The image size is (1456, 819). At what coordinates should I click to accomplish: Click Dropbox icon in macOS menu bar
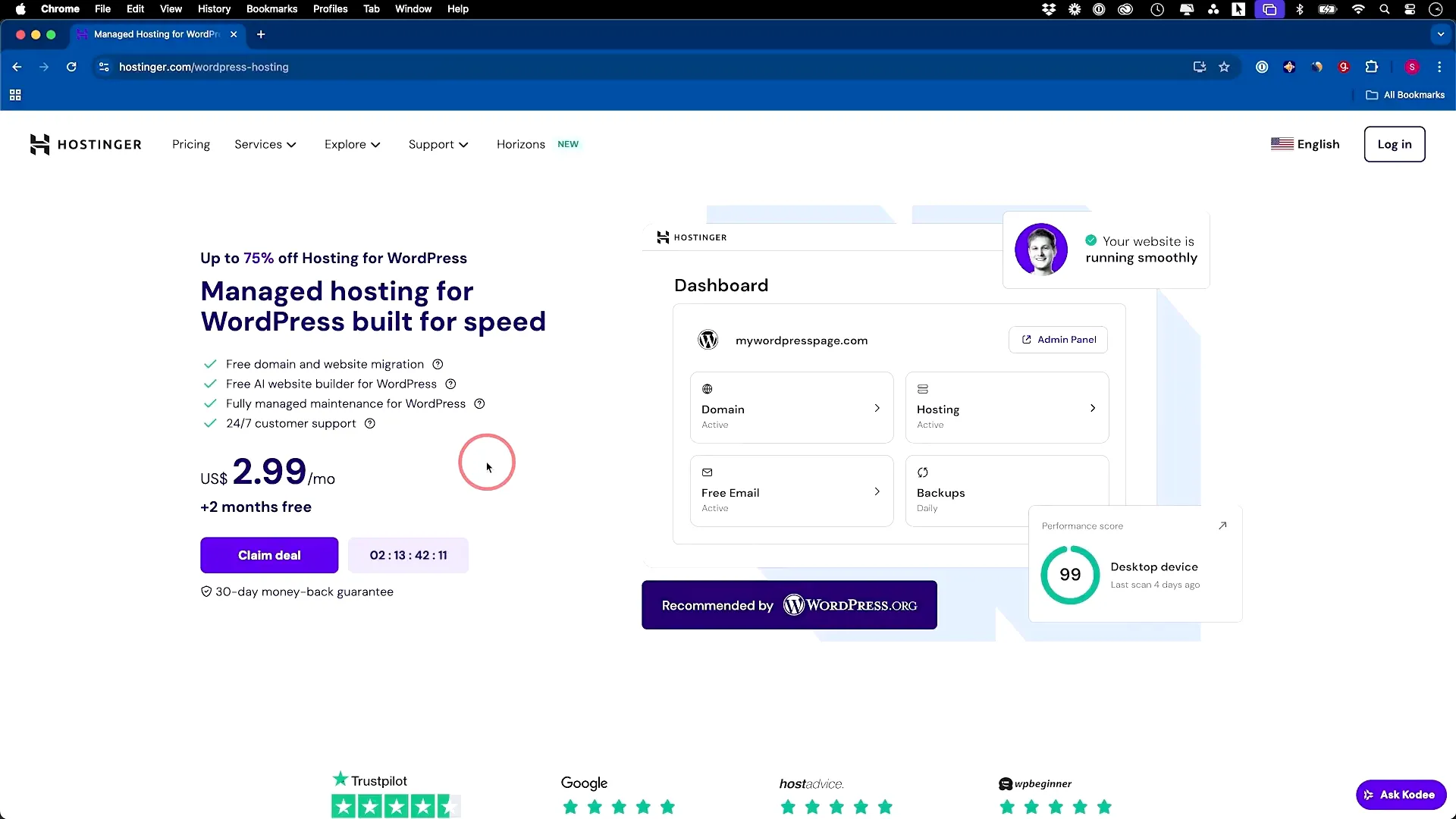[x=1049, y=9]
